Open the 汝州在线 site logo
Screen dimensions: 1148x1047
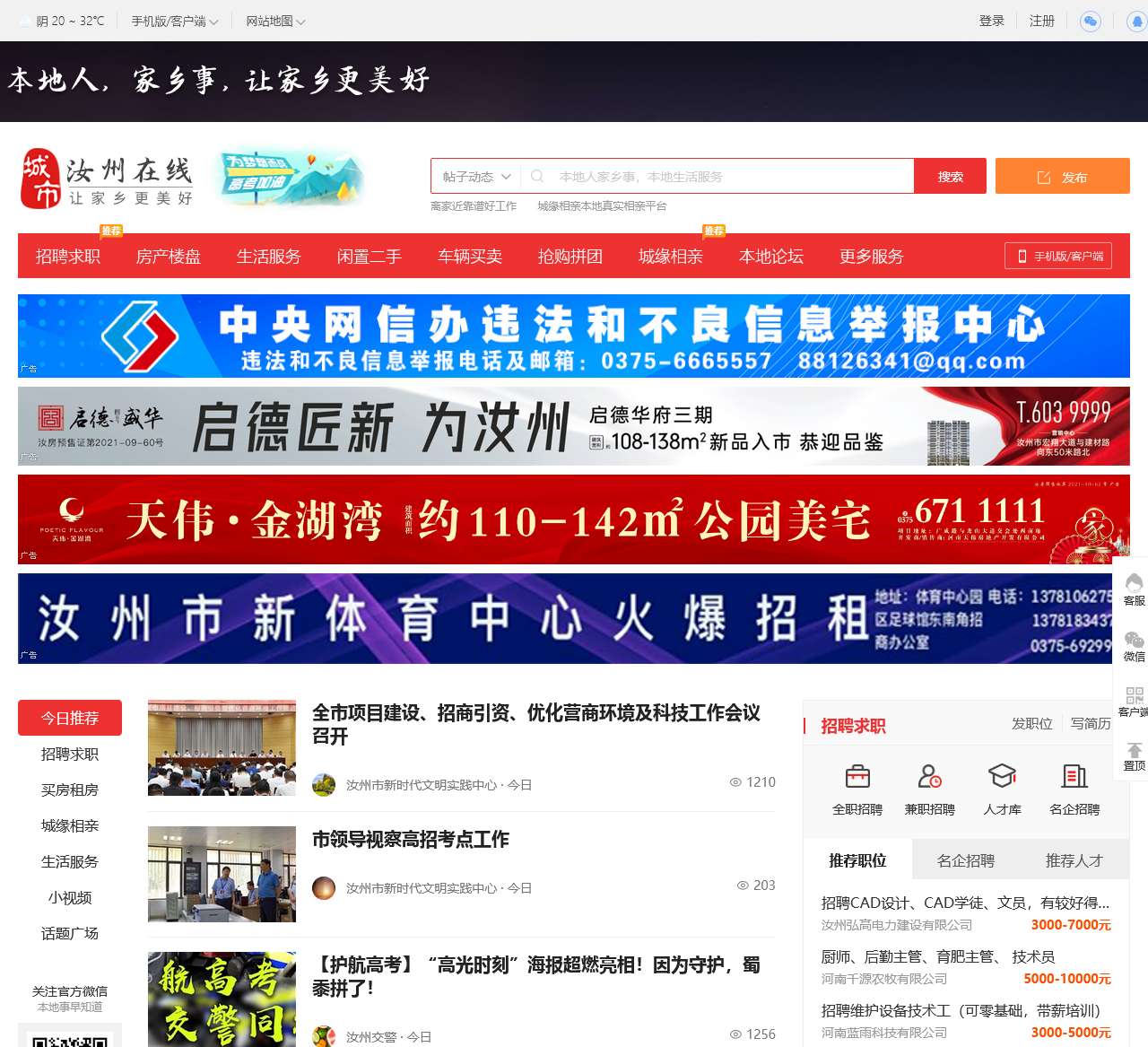coord(107,179)
